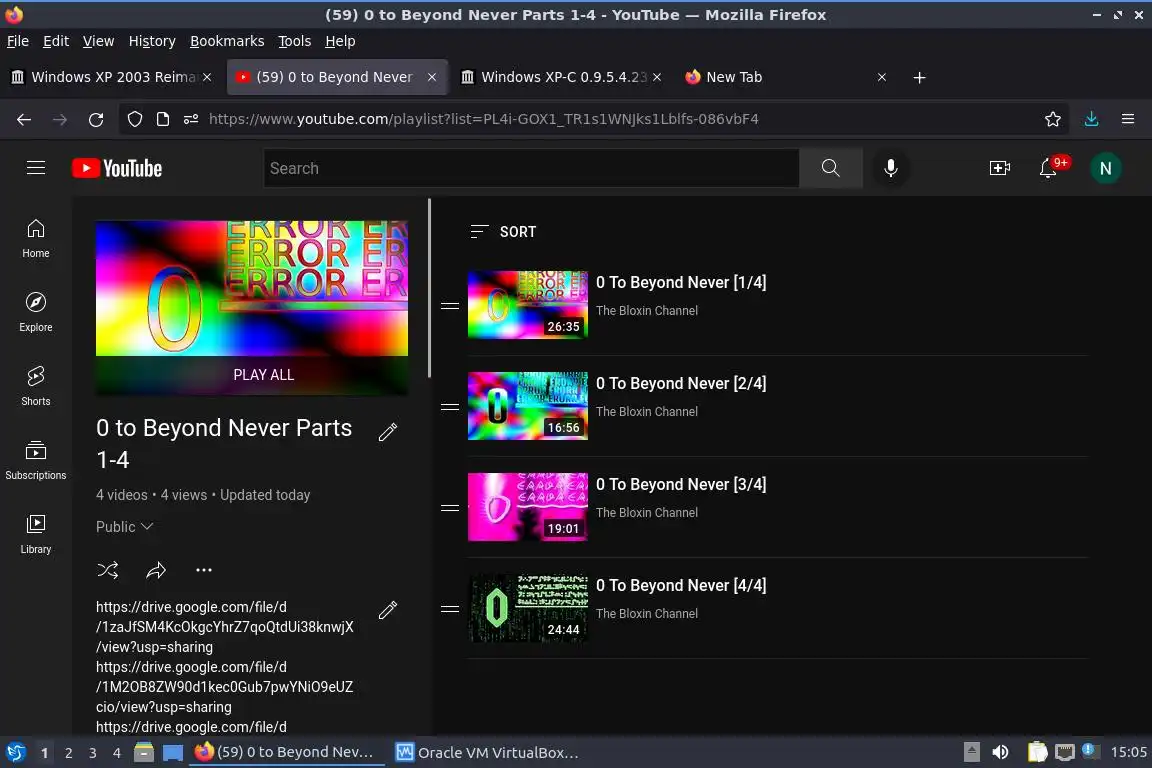Click PLAY ALL on playlist cover
The width and height of the screenshot is (1152, 768).
pos(252,375)
